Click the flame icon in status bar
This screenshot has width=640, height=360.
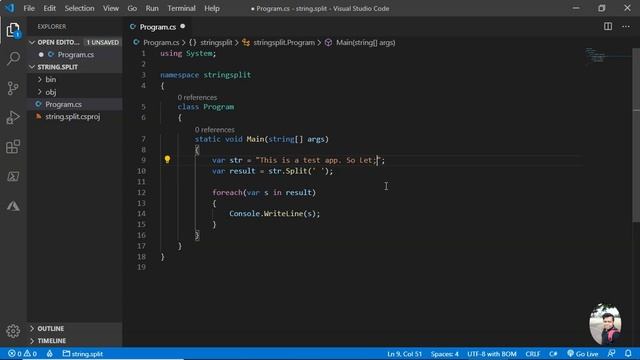click(x=49, y=354)
